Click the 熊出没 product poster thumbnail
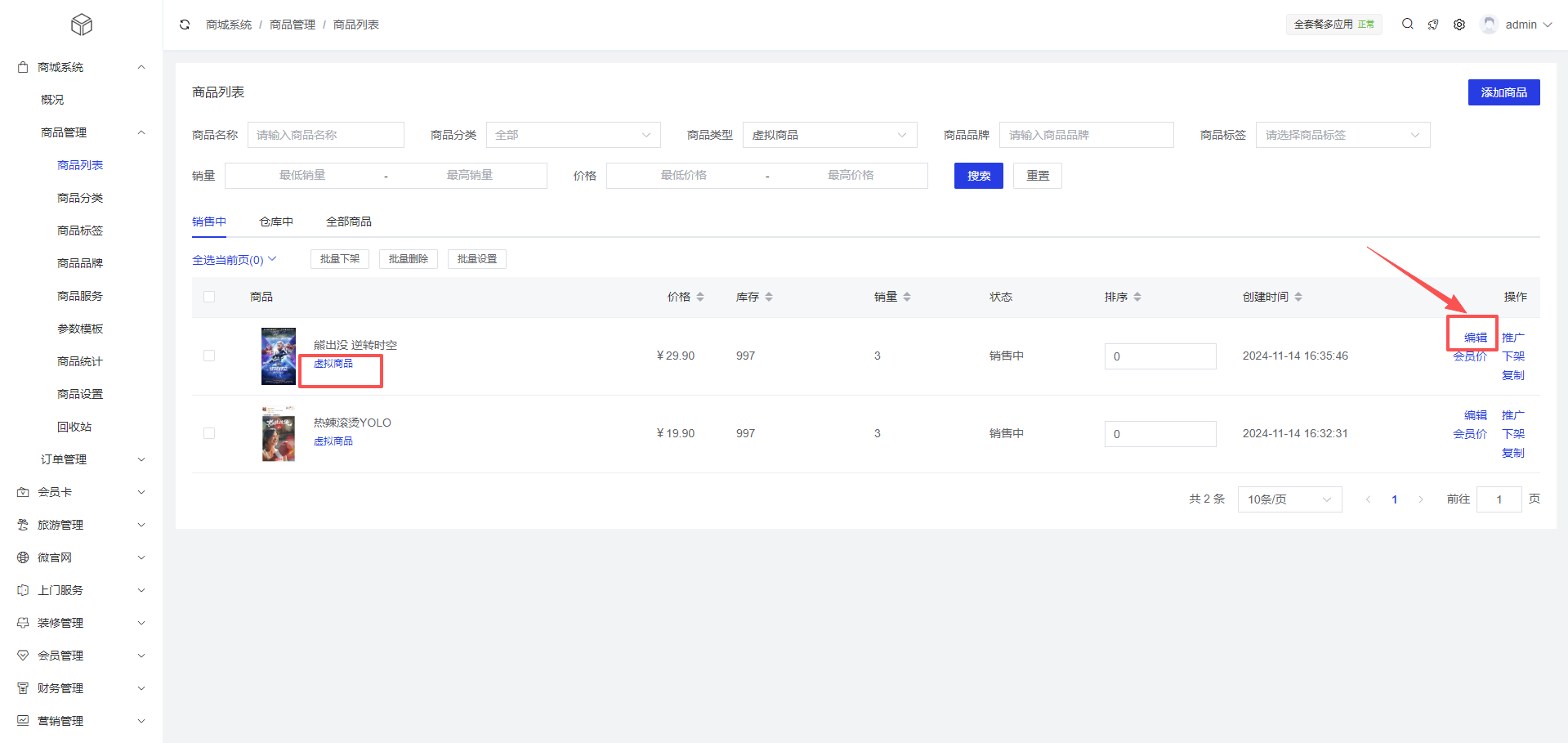Viewport: 1568px width, 743px height. [x=279, y=356]
